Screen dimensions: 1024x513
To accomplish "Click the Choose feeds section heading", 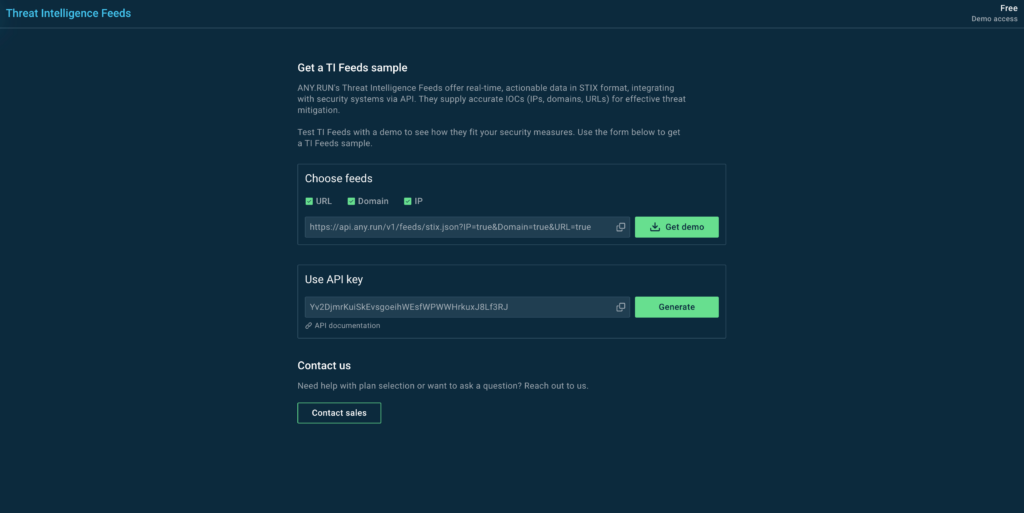I will pos(338,179).
